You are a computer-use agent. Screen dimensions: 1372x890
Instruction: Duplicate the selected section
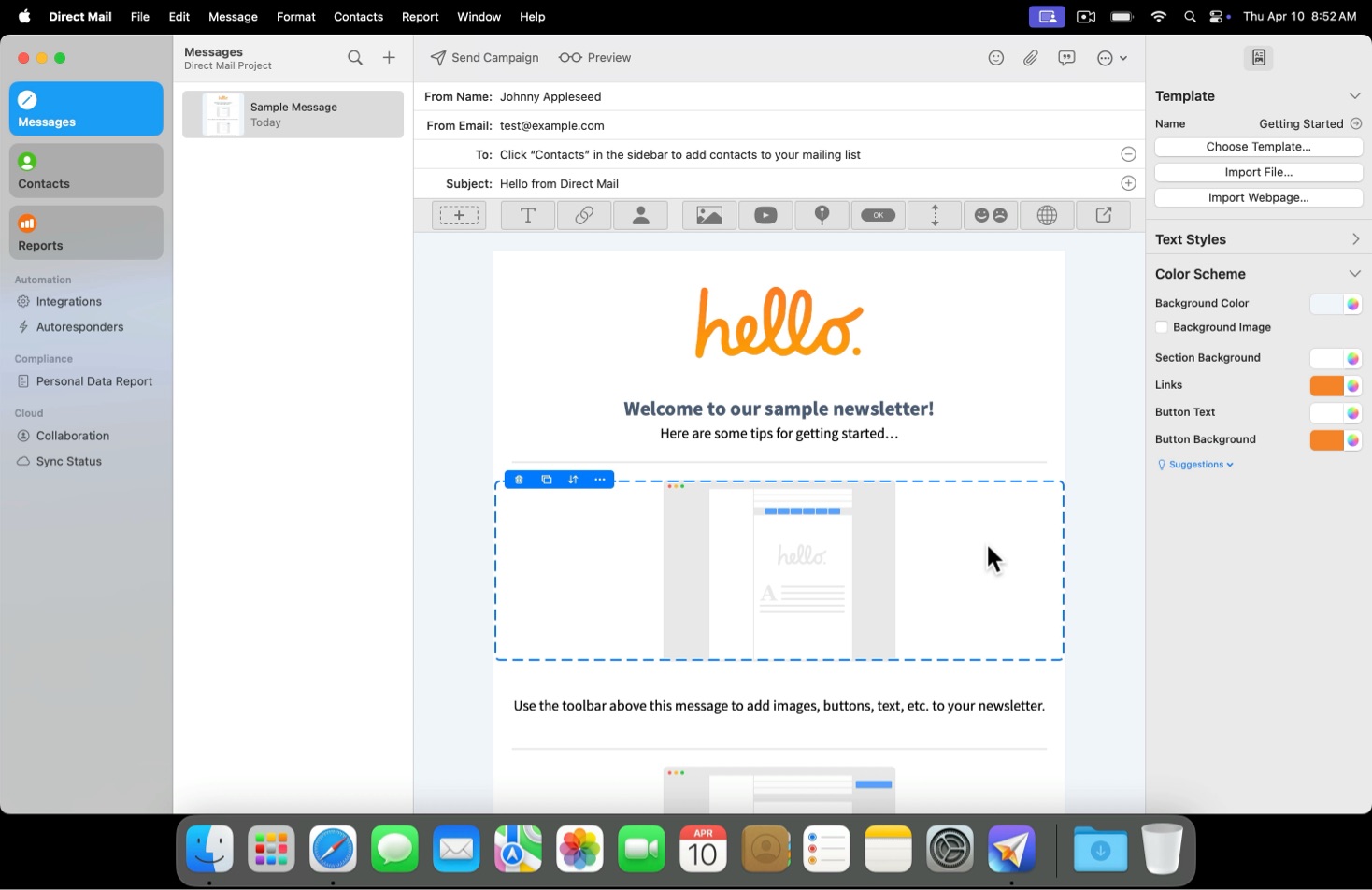pyautogui.click(x=547, y=480)
